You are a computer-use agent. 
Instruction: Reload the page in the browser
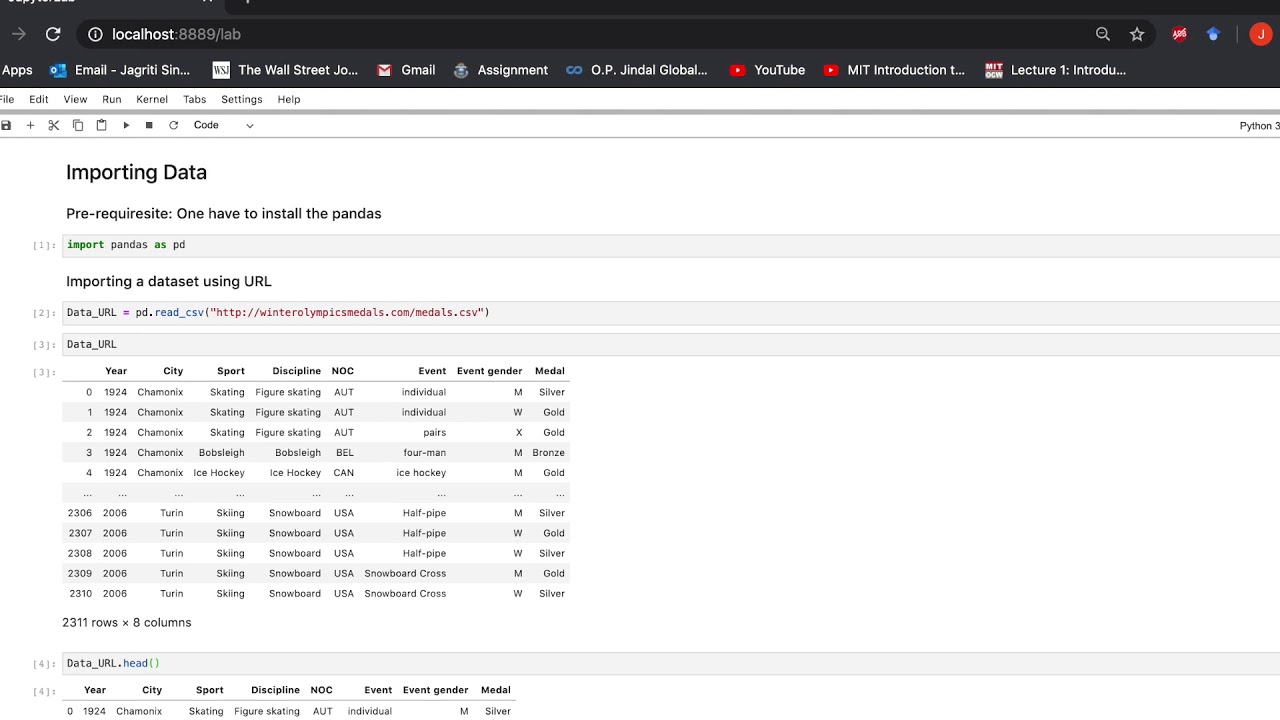click(x=53, y=34)
